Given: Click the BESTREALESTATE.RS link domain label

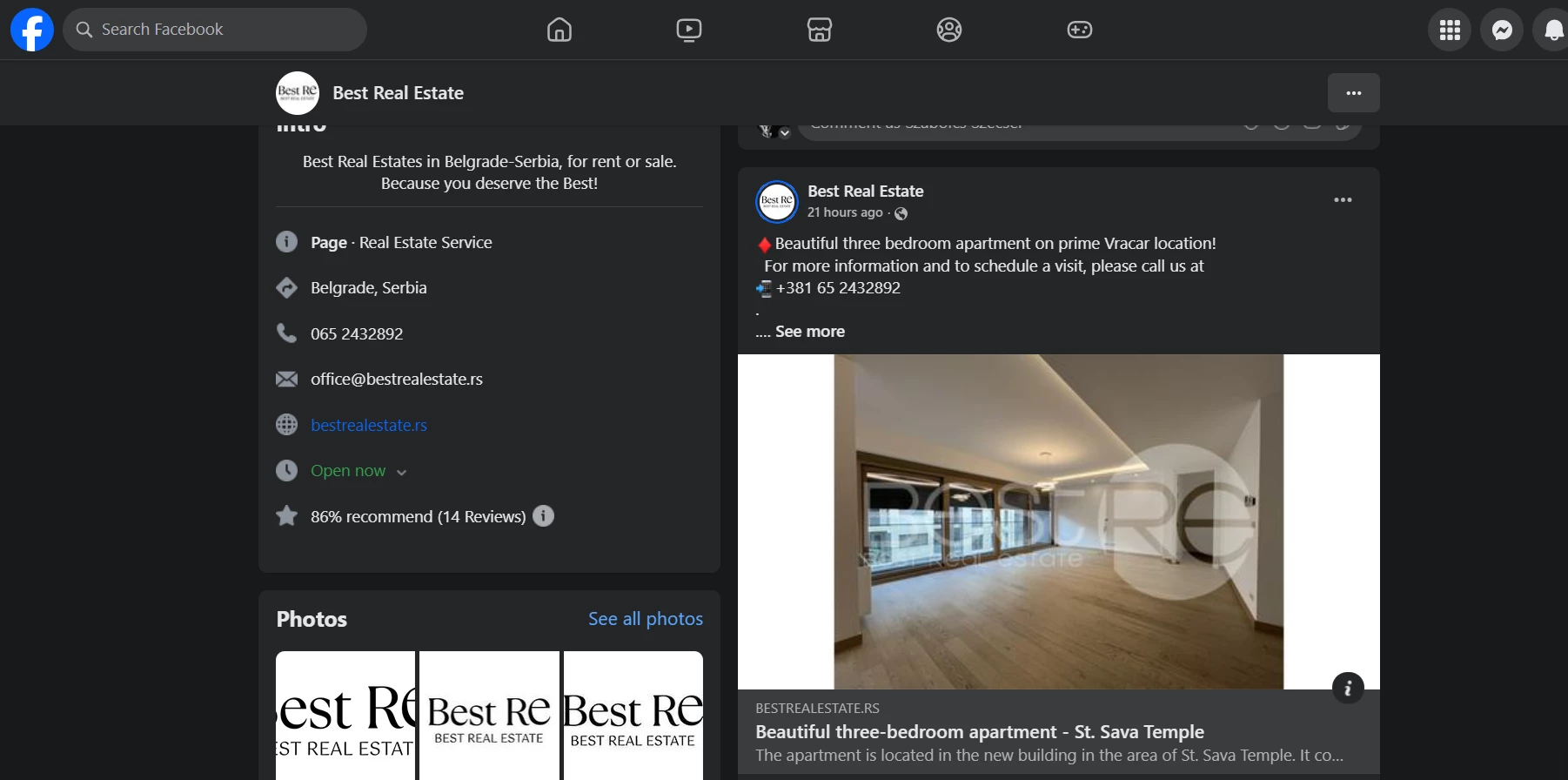Looking at the screenshot, I should click(817, 709).
